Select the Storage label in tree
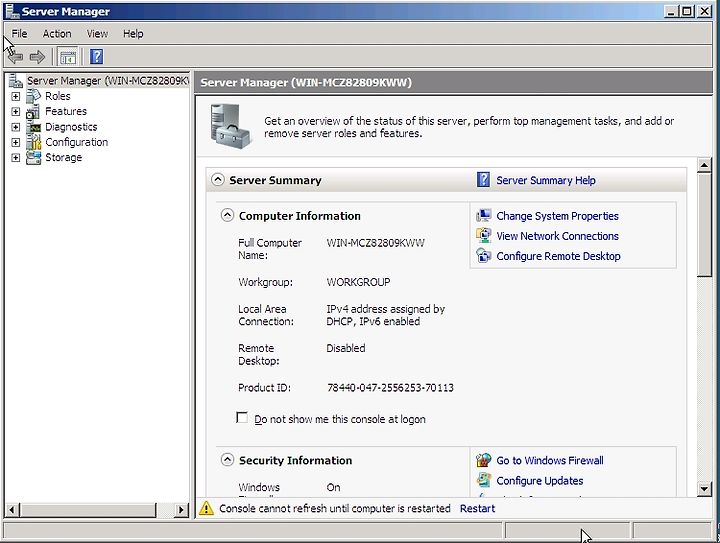The width and height of the screenshot is (720, 543). point(63,157)
